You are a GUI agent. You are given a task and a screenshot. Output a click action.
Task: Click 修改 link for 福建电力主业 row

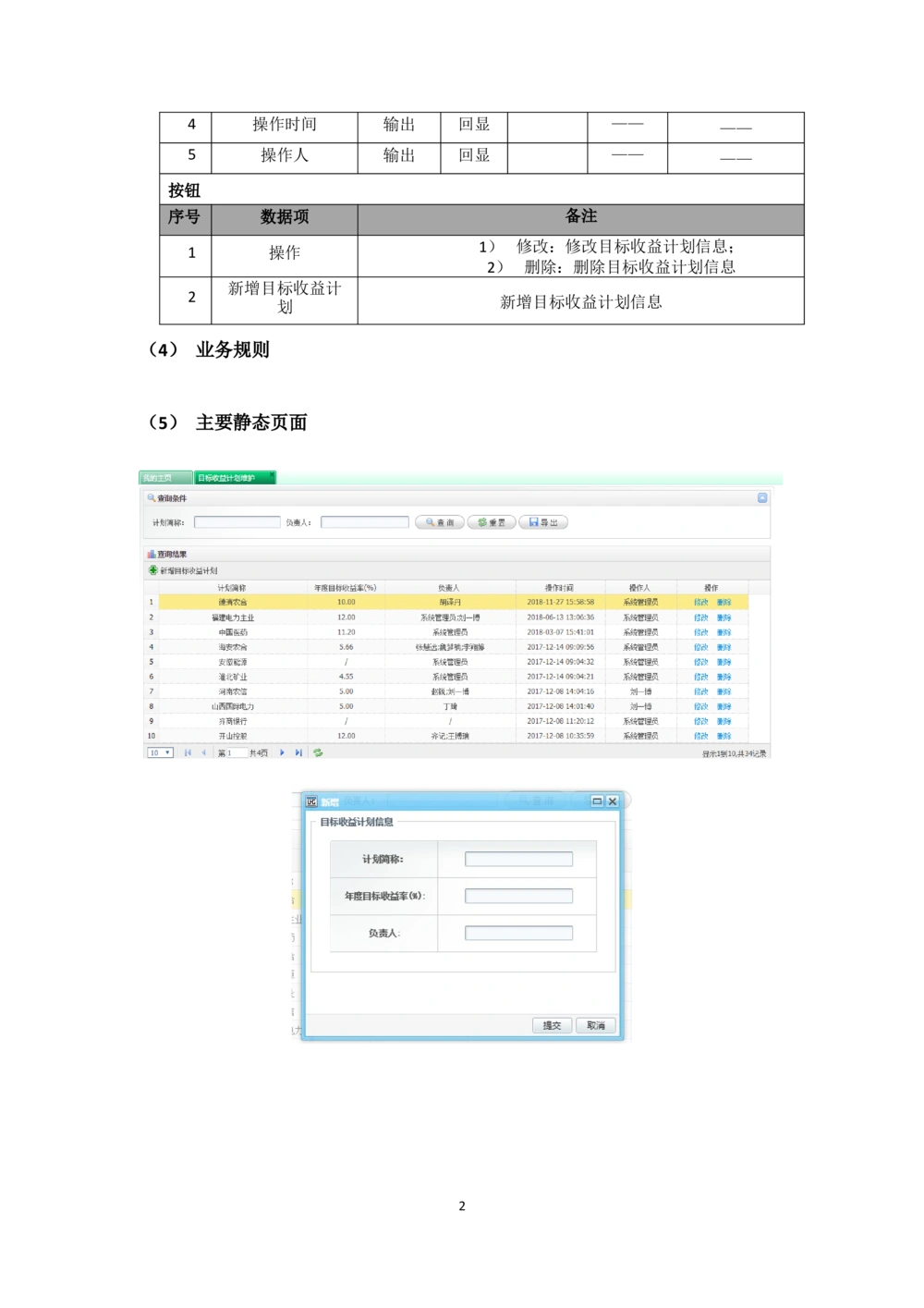(700, 617)
